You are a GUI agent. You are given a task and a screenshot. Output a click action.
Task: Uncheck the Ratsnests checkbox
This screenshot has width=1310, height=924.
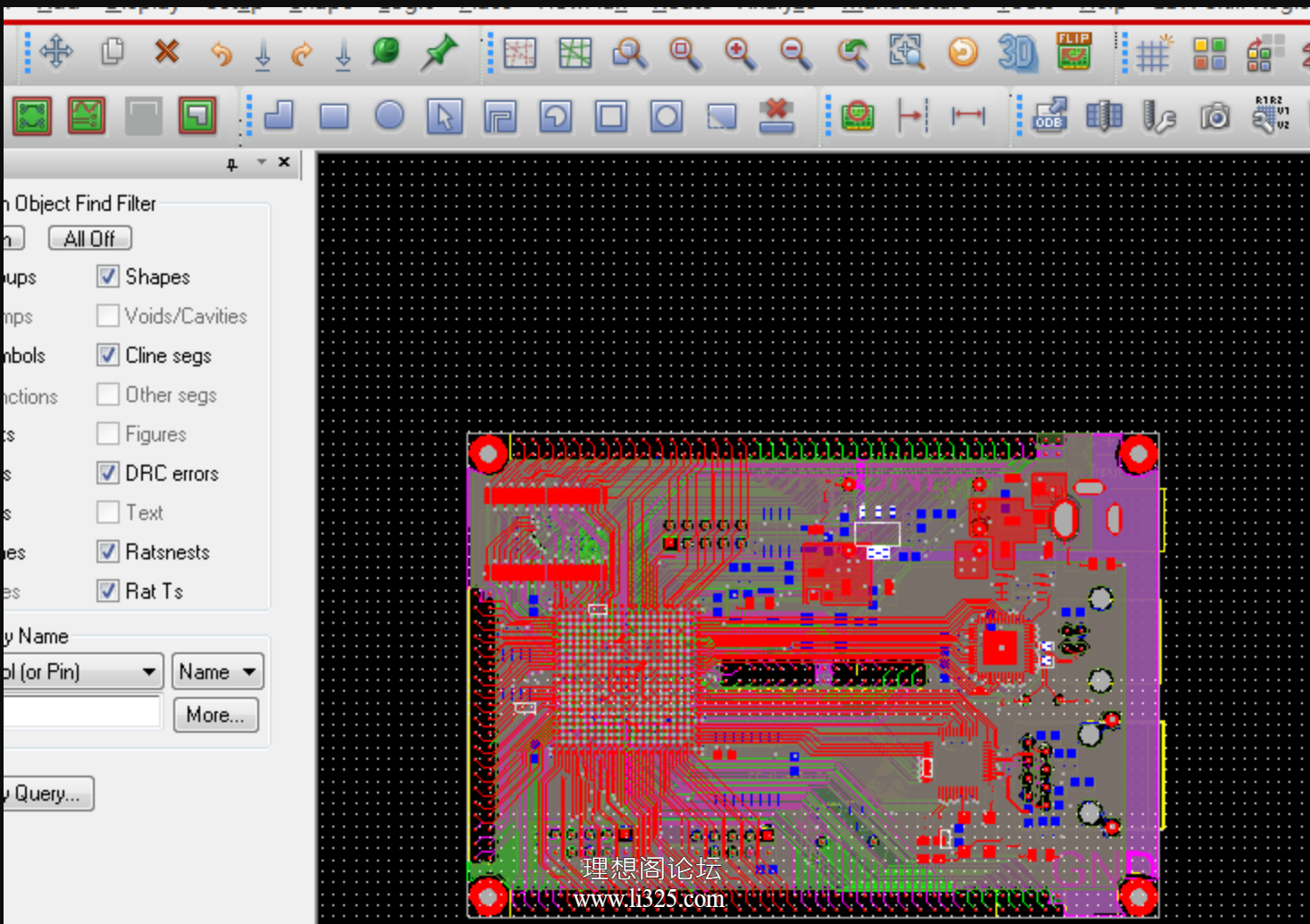coord(108,552)
